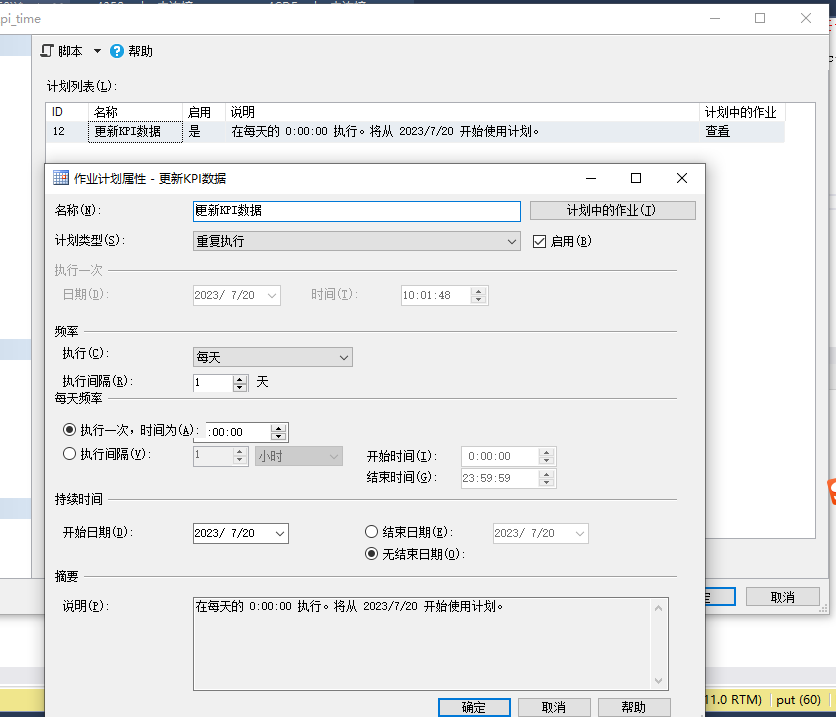Select the 无结束日期(O) radio button
The height and width of the screenshot is (717, 836).
pos(371,554)
